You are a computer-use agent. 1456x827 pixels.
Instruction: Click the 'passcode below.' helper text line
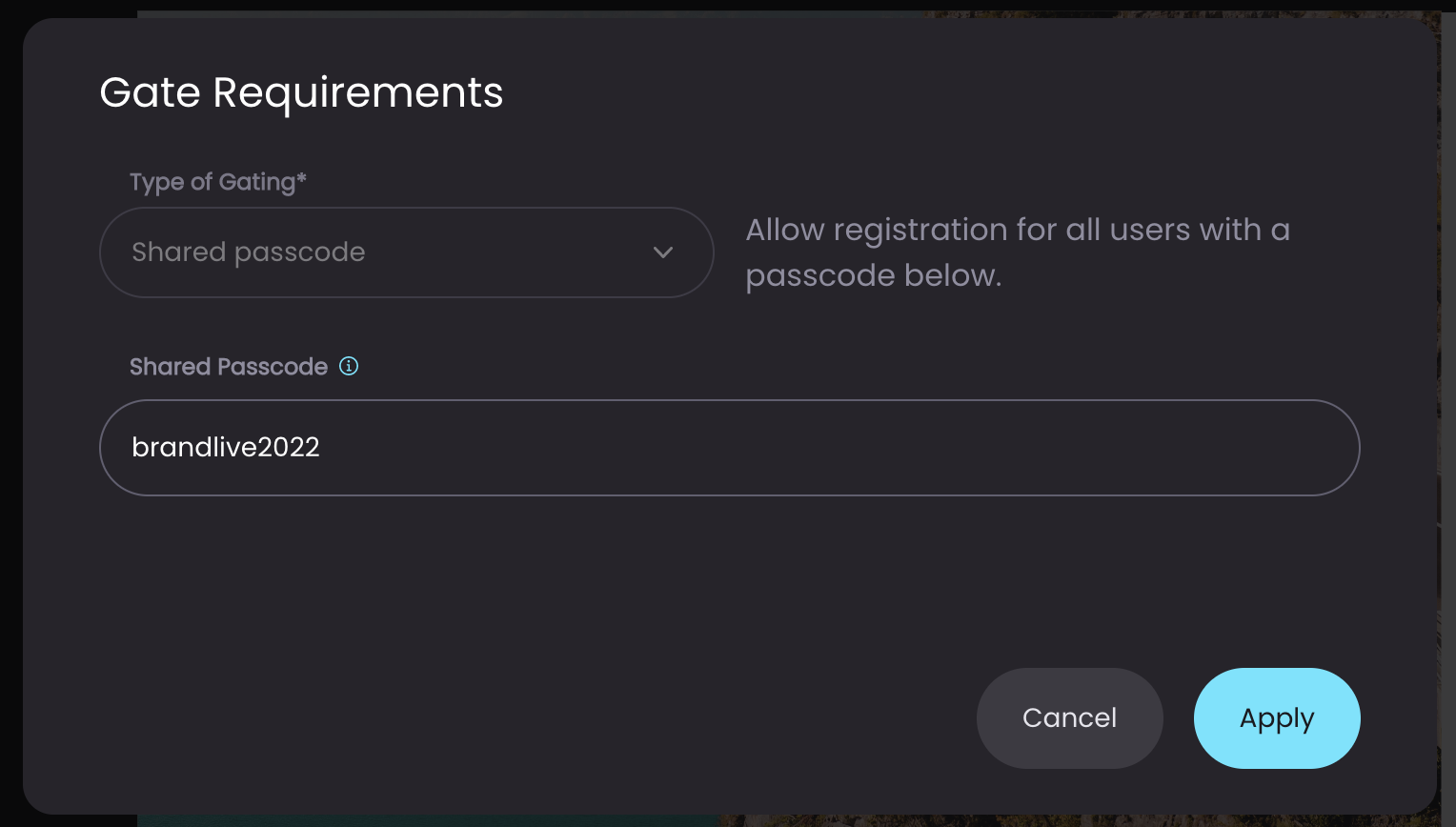tap(874, 275)
